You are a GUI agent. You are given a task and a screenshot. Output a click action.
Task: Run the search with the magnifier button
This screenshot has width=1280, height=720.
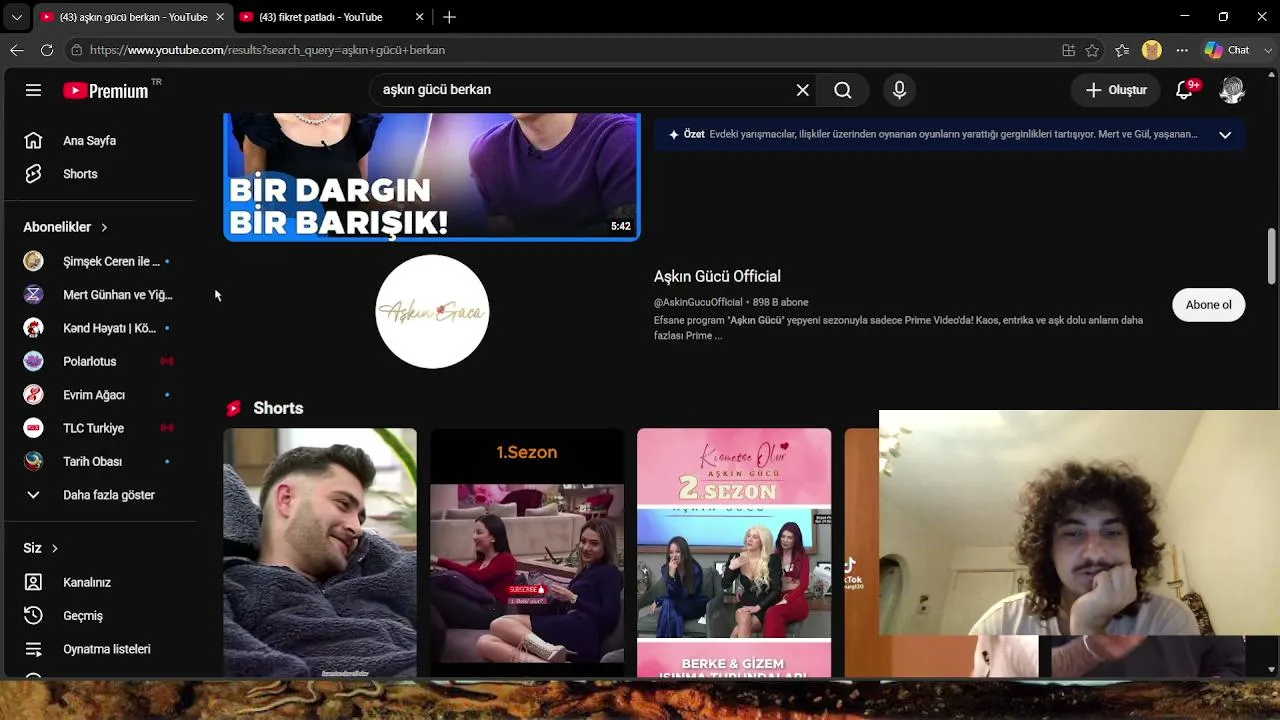[x=843, y=90]
